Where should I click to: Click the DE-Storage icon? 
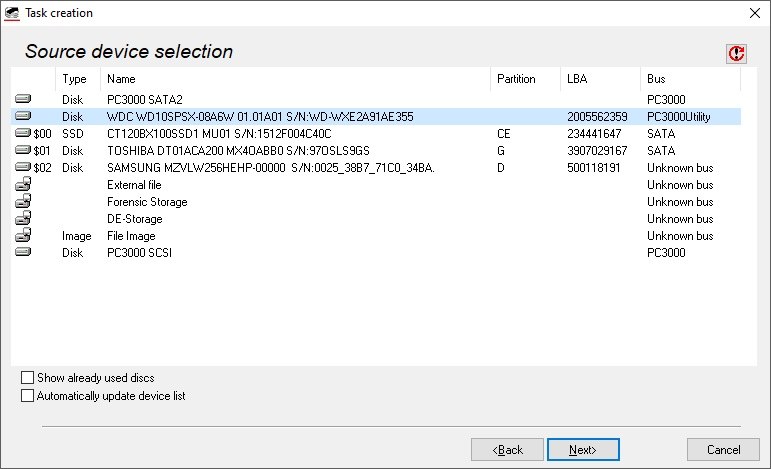click(x=23, y=219)
